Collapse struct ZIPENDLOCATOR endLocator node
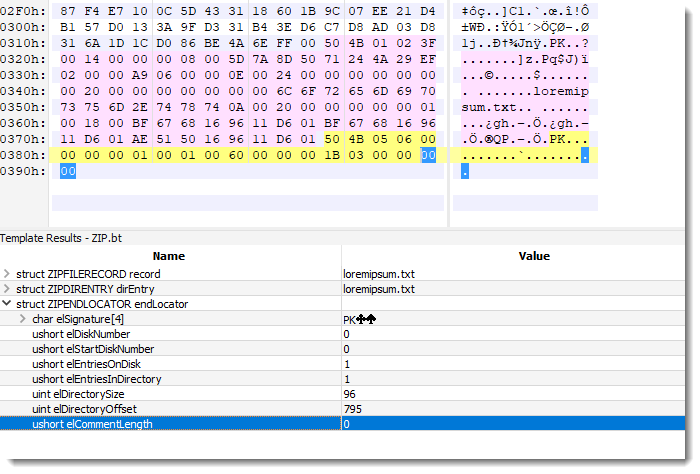The width and height of the screenshot is (700, 474). [7, 304]
